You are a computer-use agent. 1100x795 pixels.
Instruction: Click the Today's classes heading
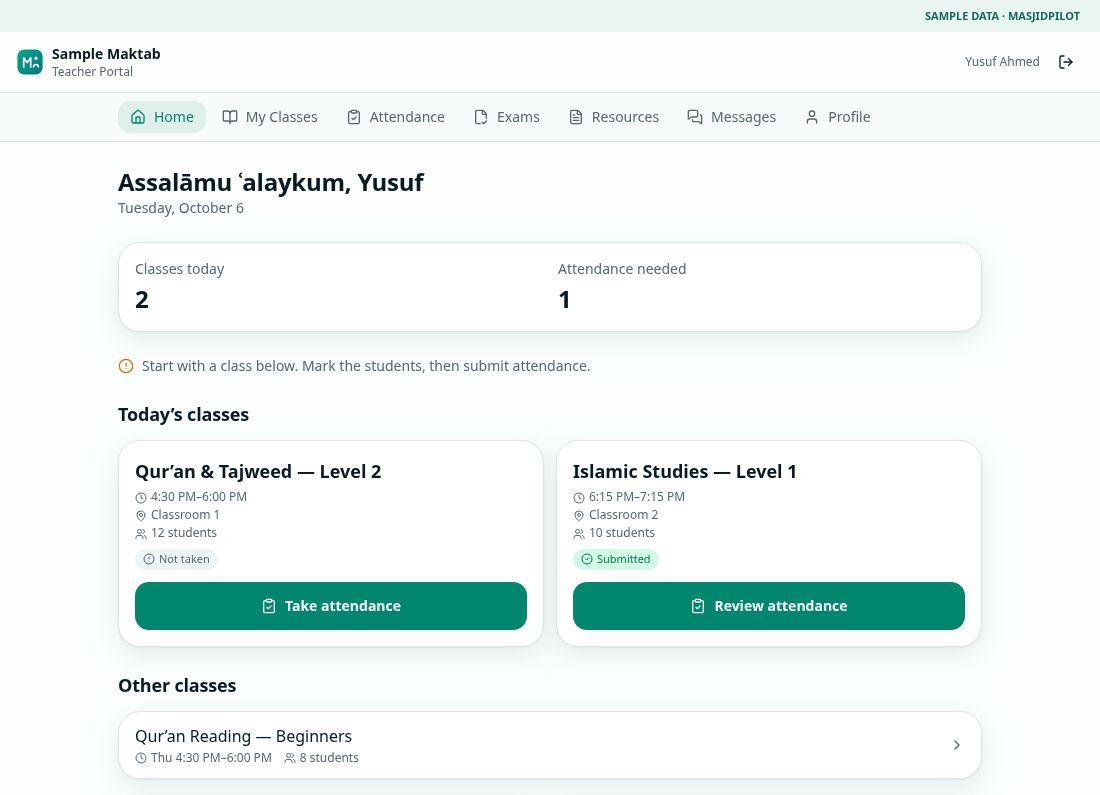tap(183, 415)
